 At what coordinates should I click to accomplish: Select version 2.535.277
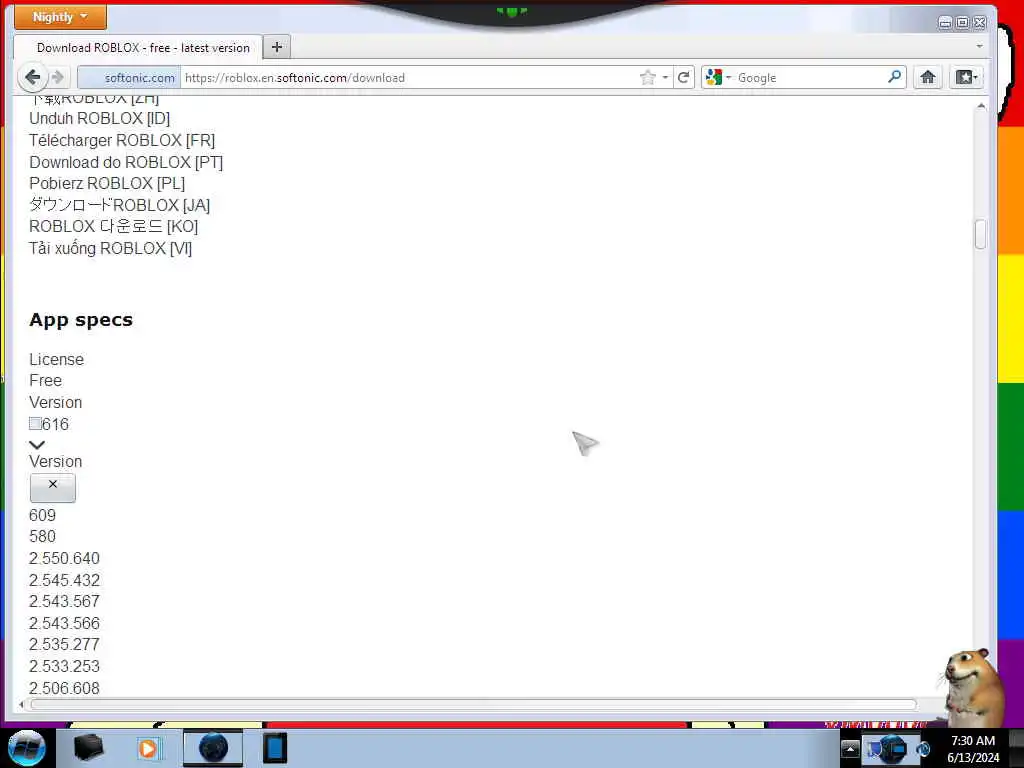64,644
